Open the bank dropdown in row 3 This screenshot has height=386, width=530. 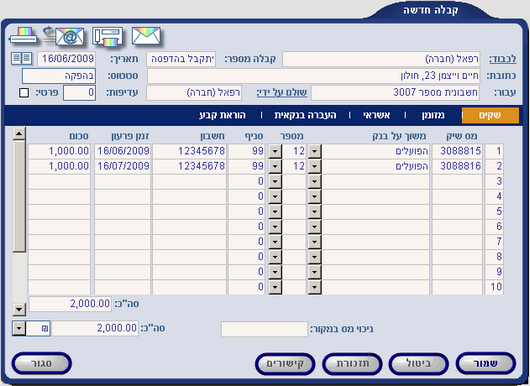pos(314,181)
